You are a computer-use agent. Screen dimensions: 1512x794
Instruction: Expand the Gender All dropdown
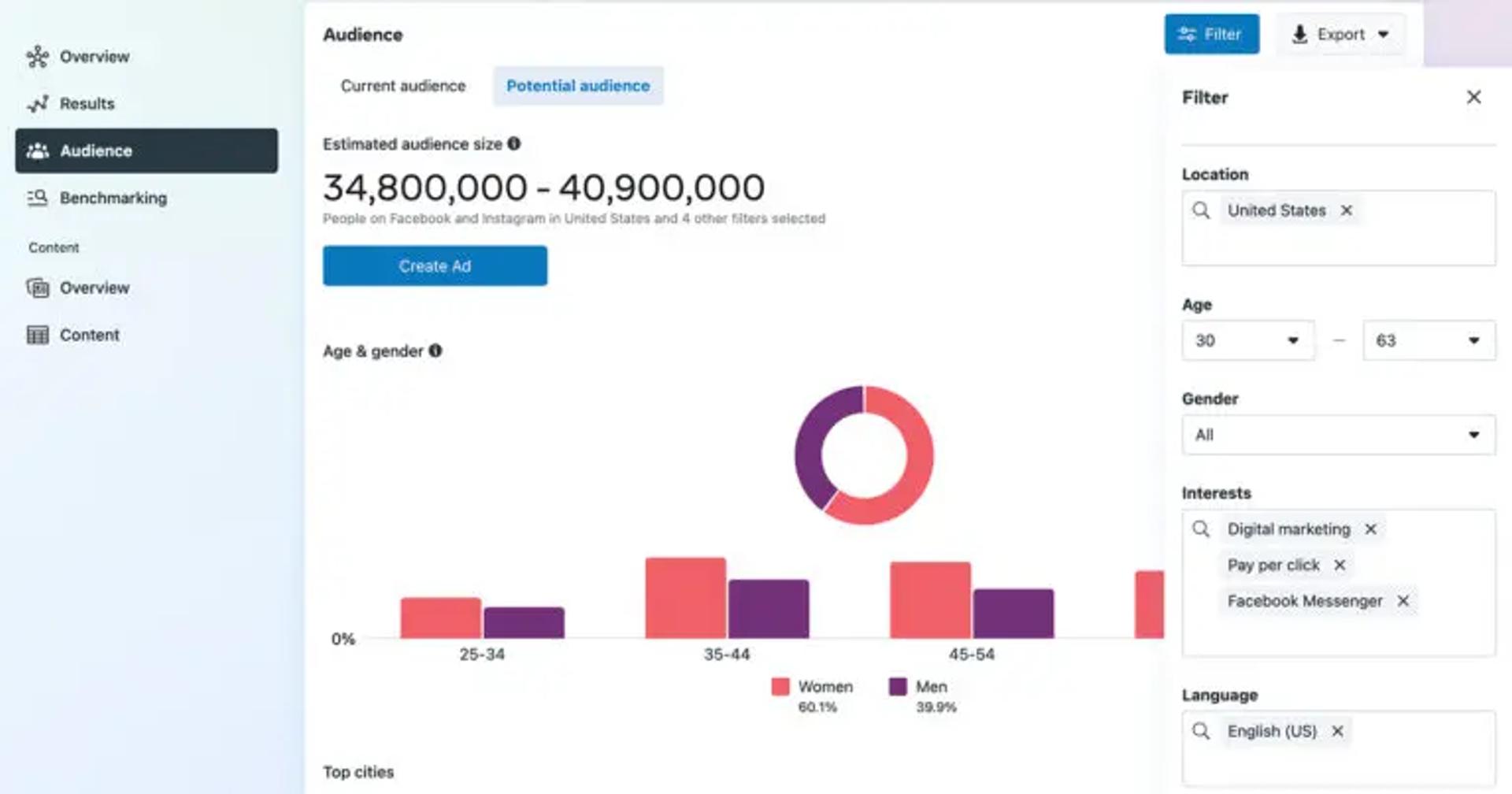click(1339, 435)
